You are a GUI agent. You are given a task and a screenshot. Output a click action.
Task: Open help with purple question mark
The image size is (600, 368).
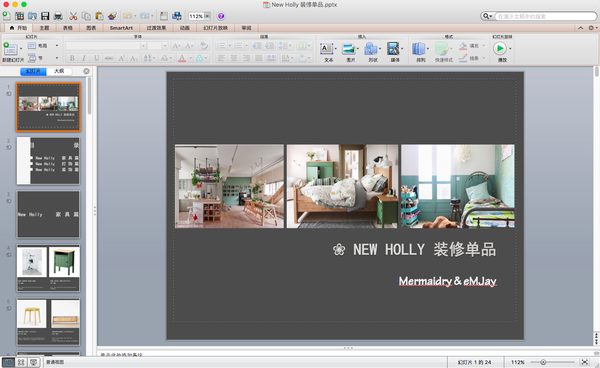coord(221,16)
